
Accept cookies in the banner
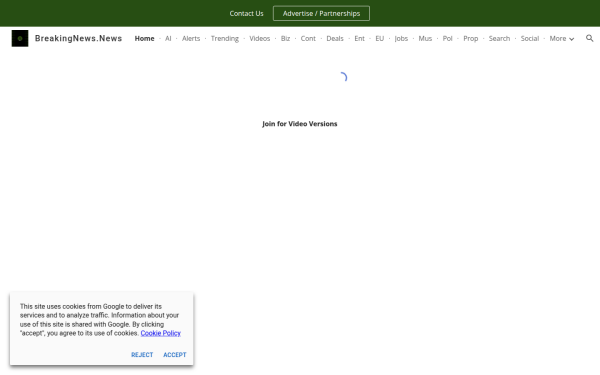tap(175, 355)
